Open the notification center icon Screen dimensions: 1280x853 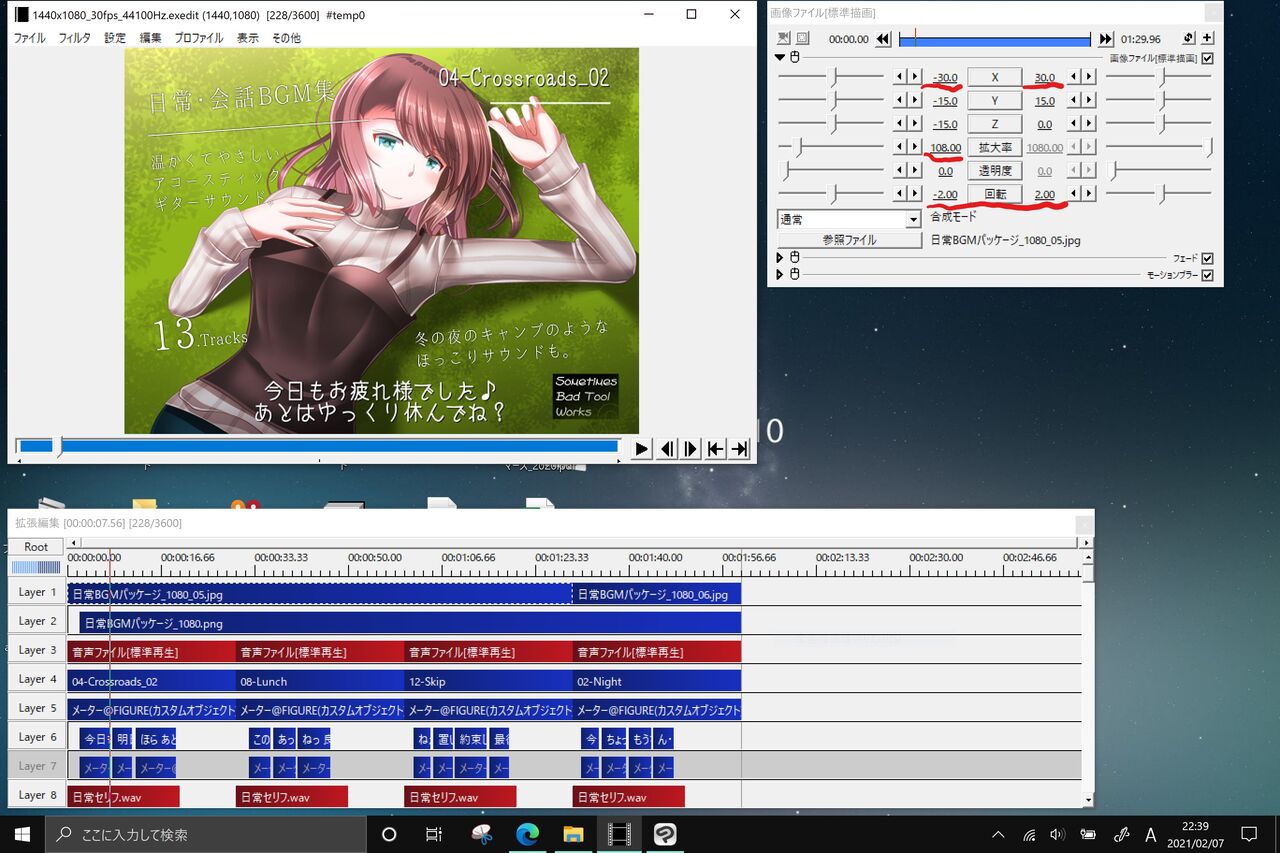(1248, 834)
